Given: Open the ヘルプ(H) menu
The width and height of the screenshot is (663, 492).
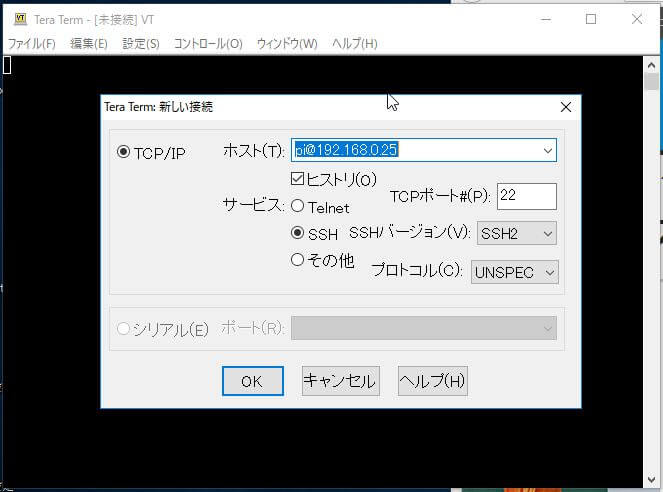Looking at the screenshot, I should pos(355,44).
